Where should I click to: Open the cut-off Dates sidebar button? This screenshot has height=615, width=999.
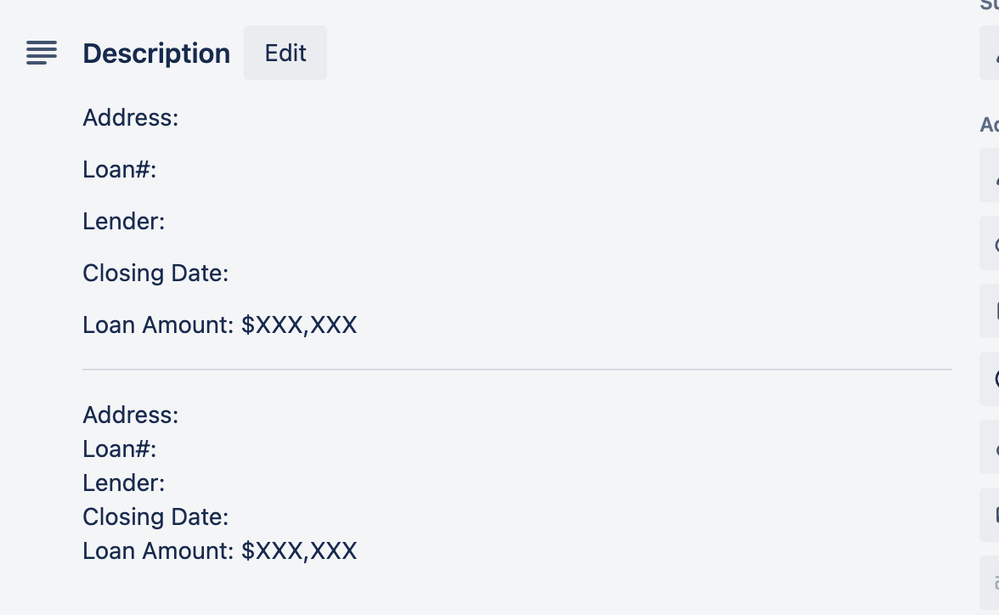(x=989, y=379)
